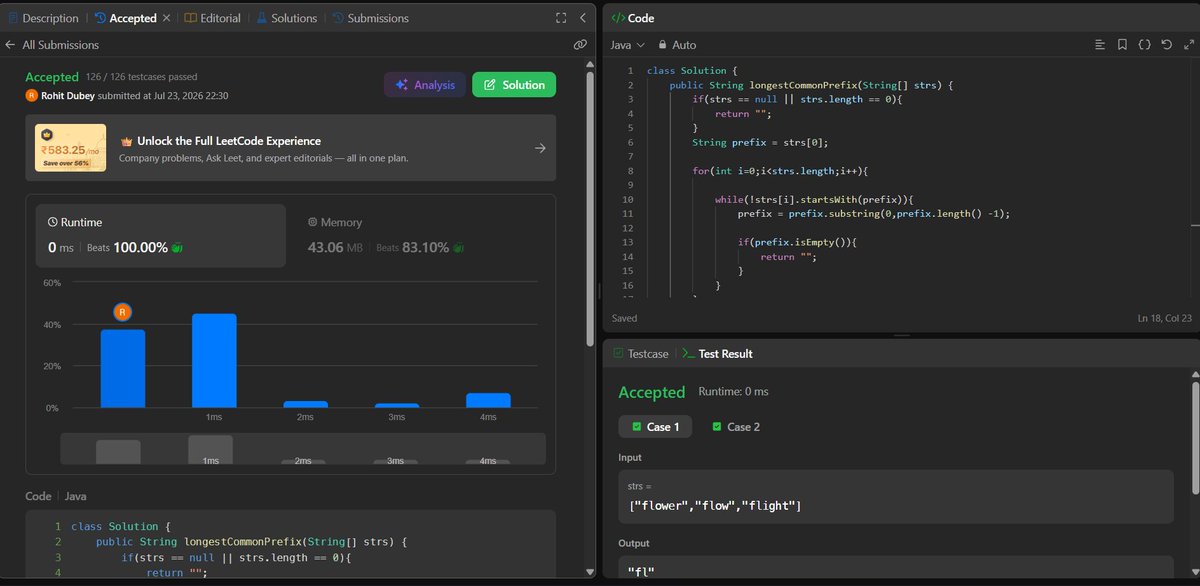Click the 'Saved' status text
1200x586 pixels.
(626, 318)
